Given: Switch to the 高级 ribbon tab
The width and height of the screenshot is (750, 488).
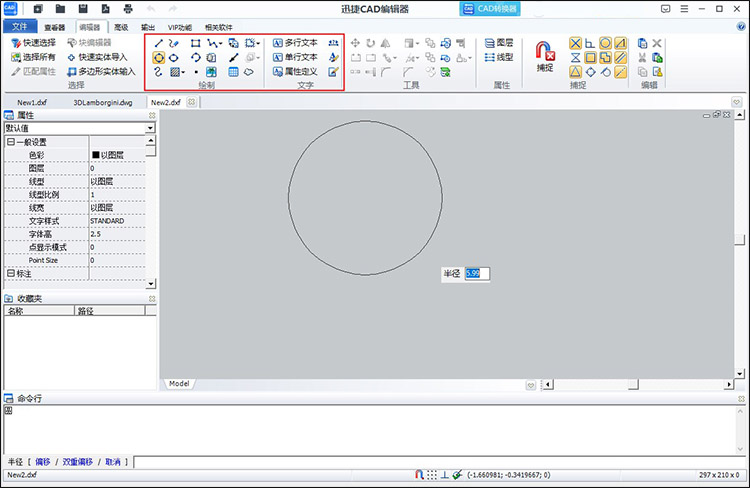Looking at the screenshot, I should (121, 27).
